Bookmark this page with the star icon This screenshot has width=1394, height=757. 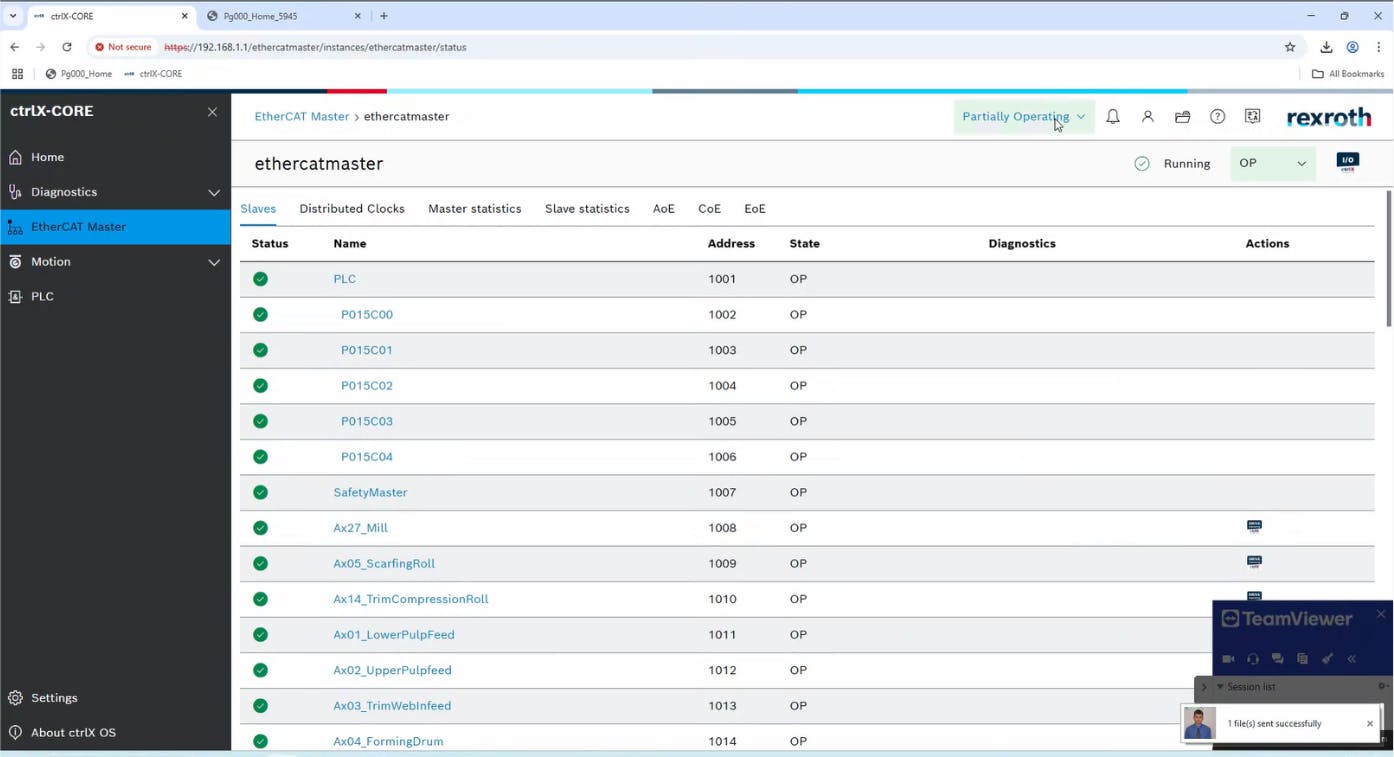[1290, 47]
